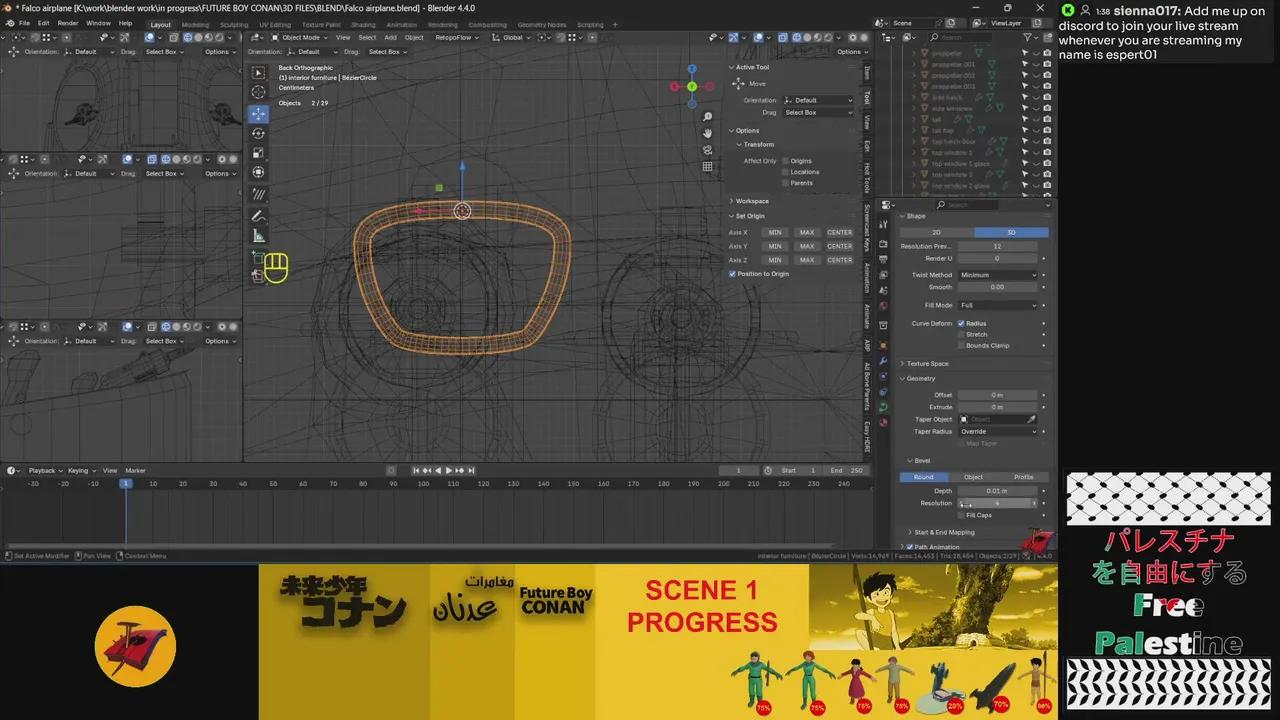Disable Position to Origin checkbox

(732, 274)
